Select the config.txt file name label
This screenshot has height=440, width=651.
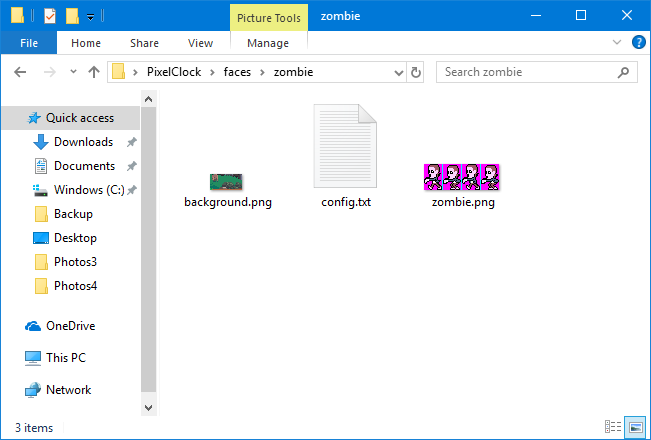[346, 202]
